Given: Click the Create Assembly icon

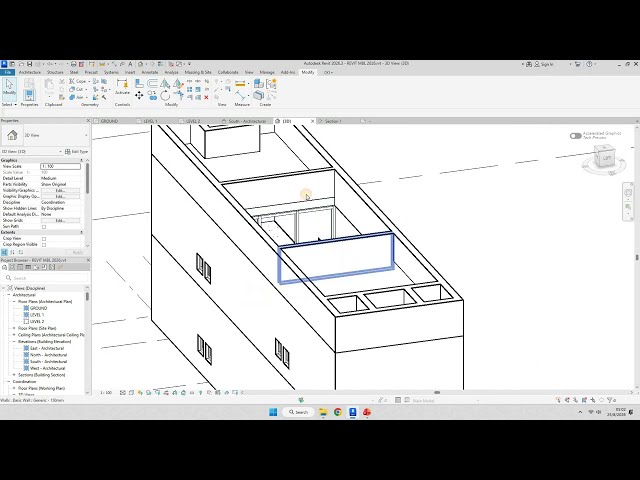Looking at the screenshot, I should click(258, 84).
